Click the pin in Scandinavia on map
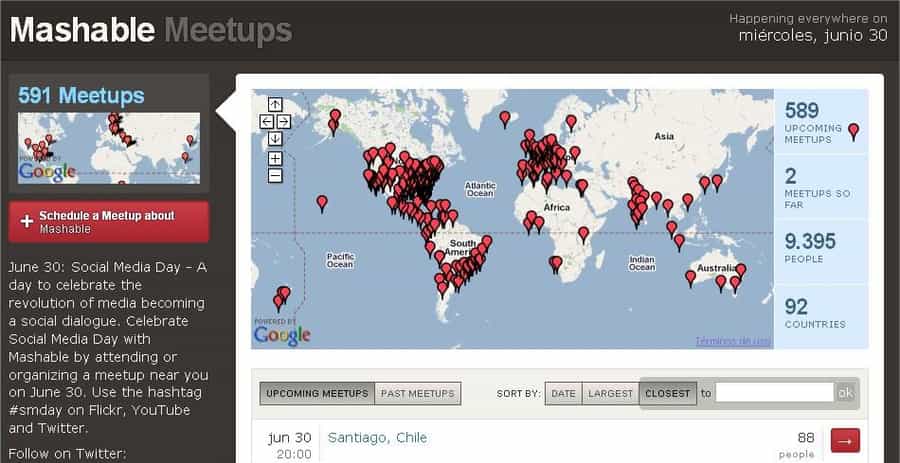 click(571, 122)
